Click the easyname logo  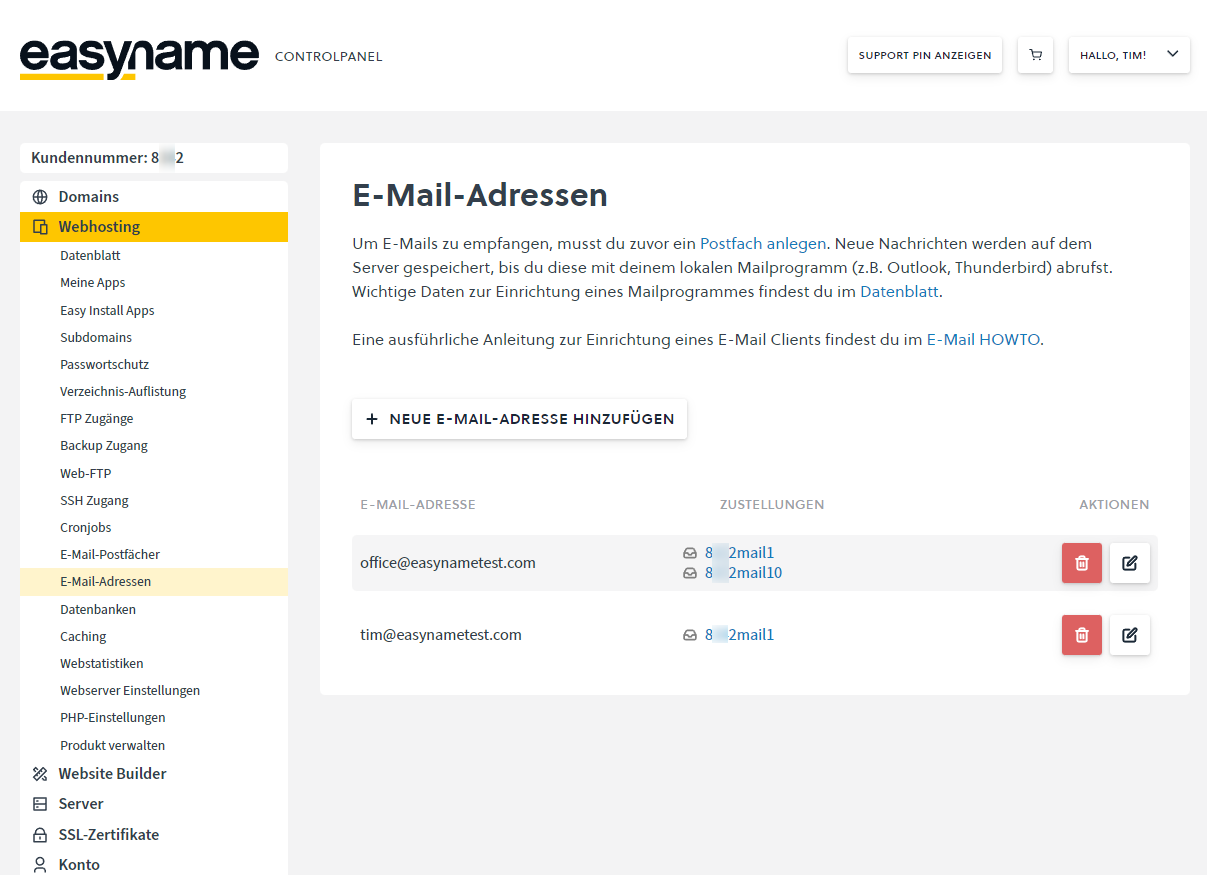pos(139,56)
